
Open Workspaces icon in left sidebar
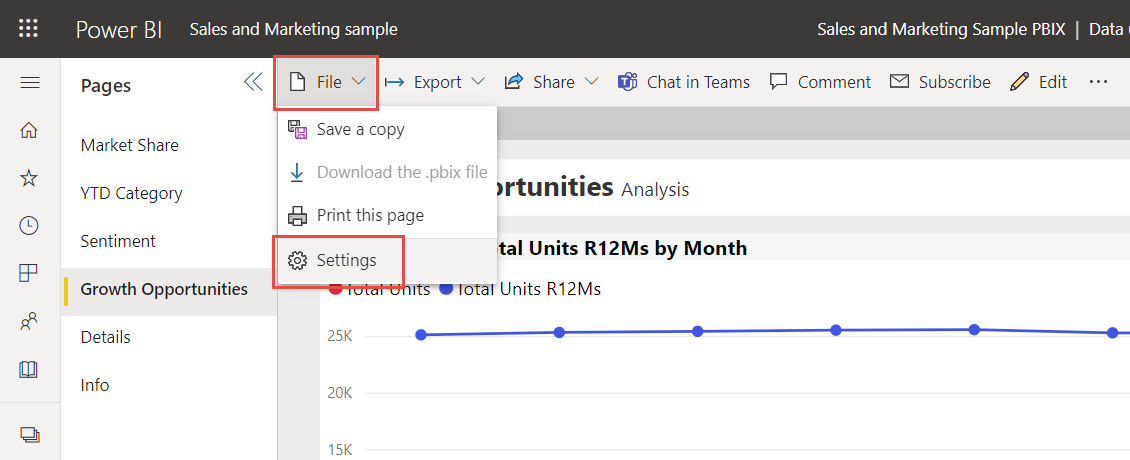29,434
